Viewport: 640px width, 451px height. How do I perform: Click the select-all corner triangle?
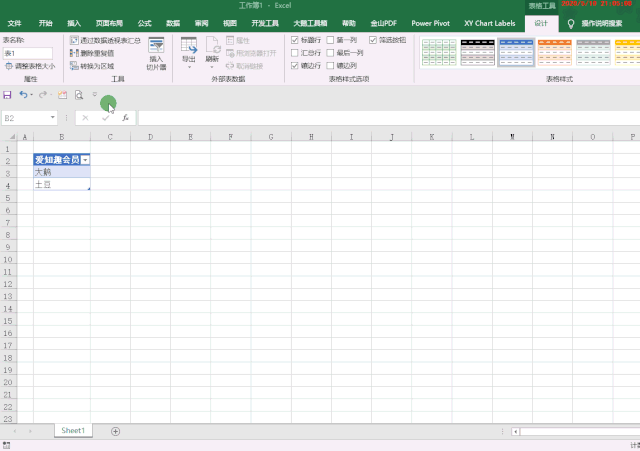(x=12, y=137)
